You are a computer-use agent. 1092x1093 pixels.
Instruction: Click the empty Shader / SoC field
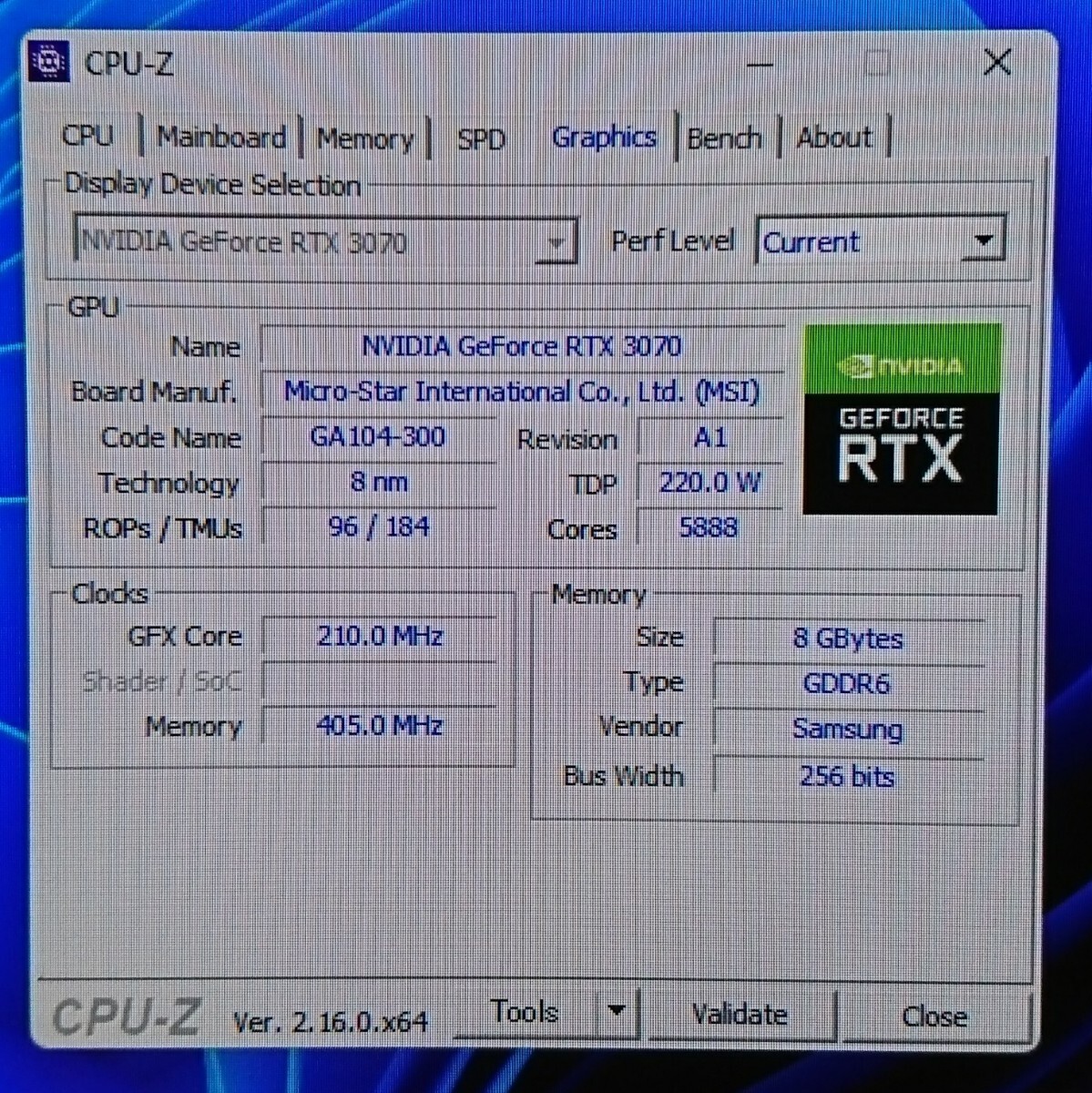tap(380, 680)
